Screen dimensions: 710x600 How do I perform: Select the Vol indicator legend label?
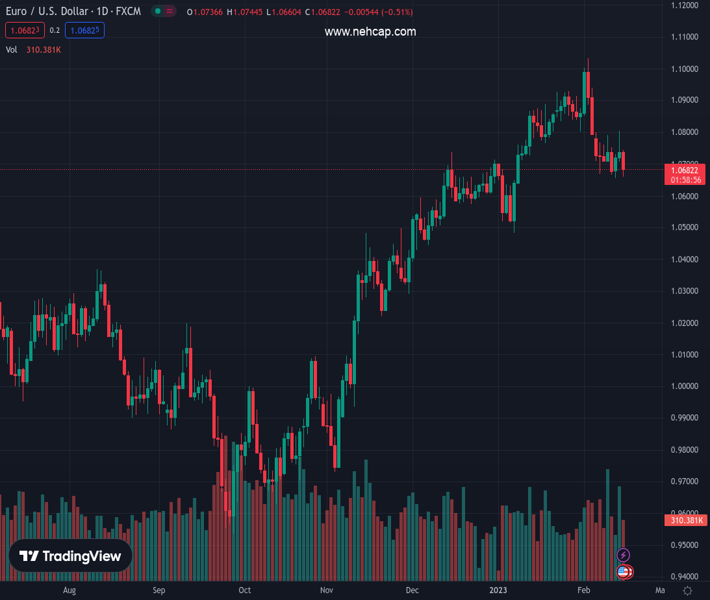[11, 49]
